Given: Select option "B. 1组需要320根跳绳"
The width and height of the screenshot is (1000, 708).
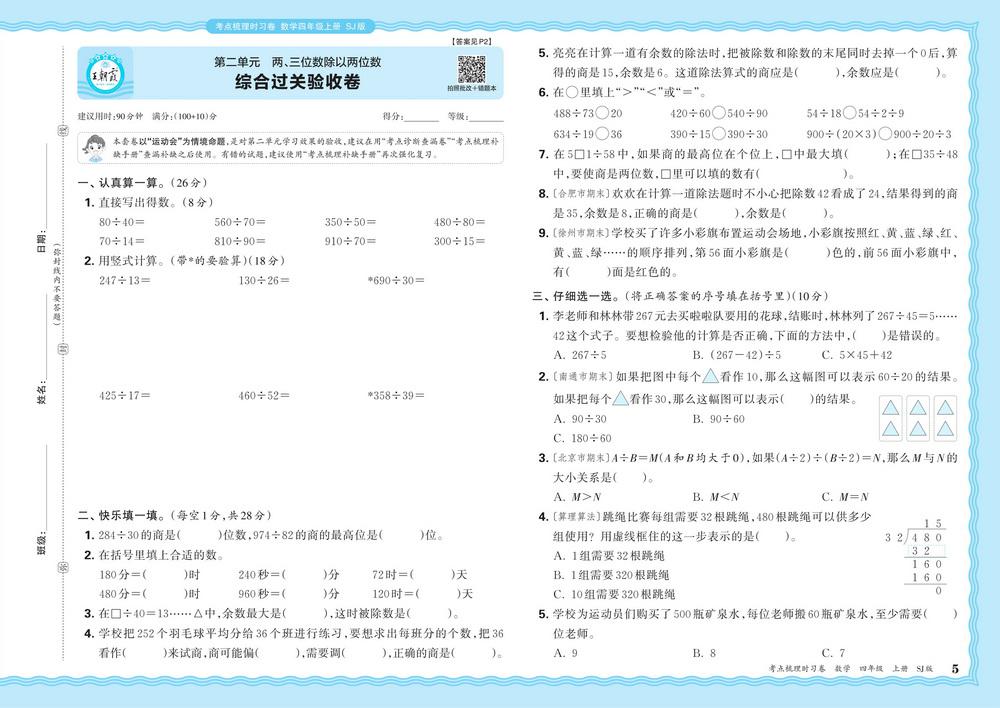Looking at the screenshot, I should 611,575.
